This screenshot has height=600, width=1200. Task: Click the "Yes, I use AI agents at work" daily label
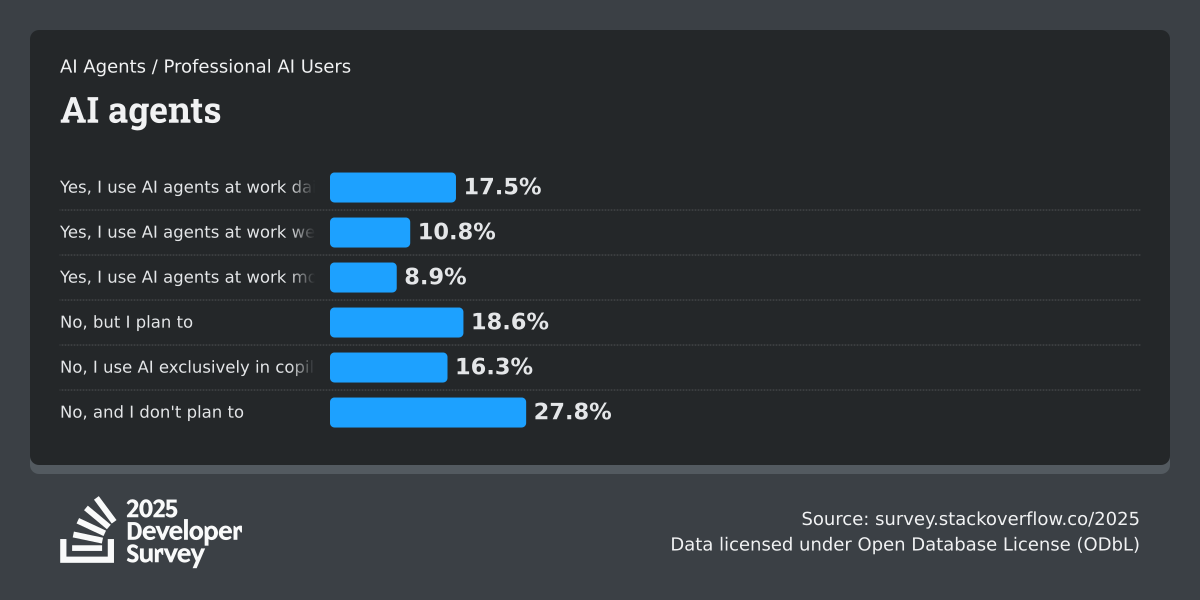[x=186, y=187]
